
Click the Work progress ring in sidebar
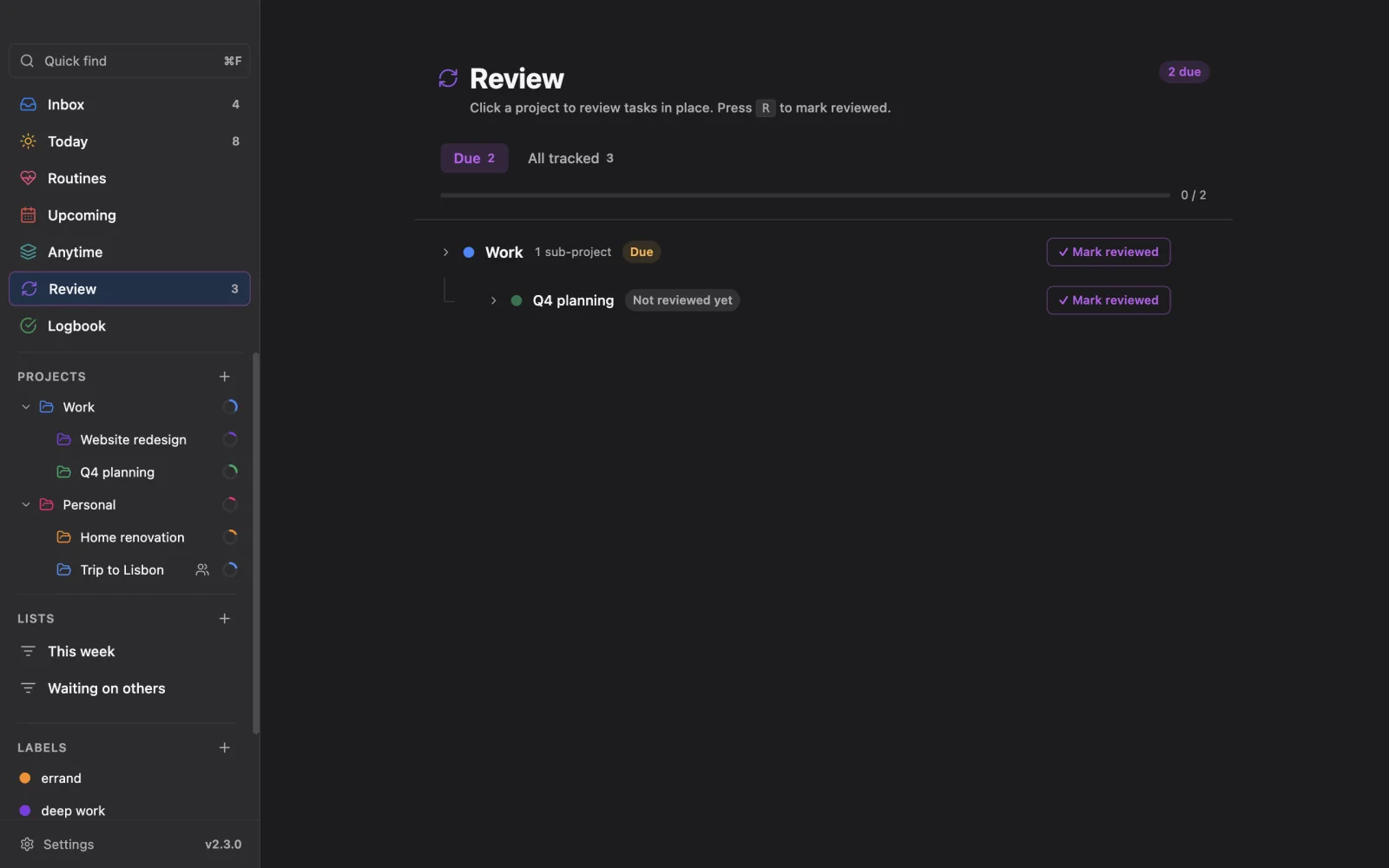coord(230,406)
